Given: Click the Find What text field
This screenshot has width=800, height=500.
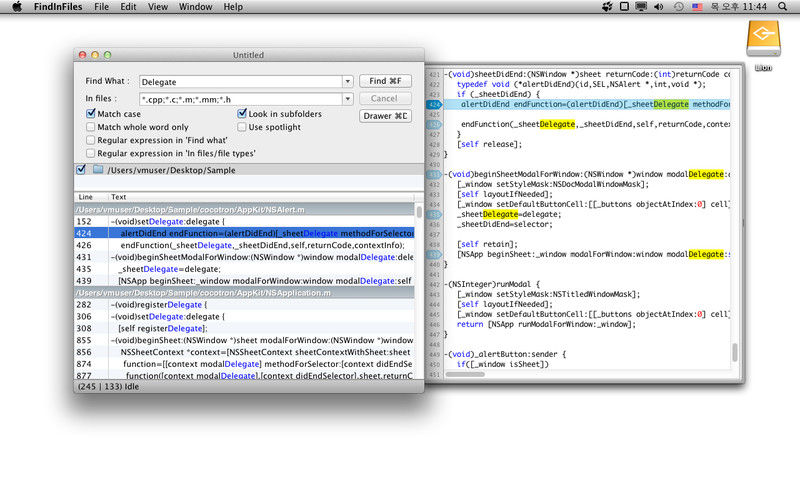Looking at the screenshot, I should 241,82.
